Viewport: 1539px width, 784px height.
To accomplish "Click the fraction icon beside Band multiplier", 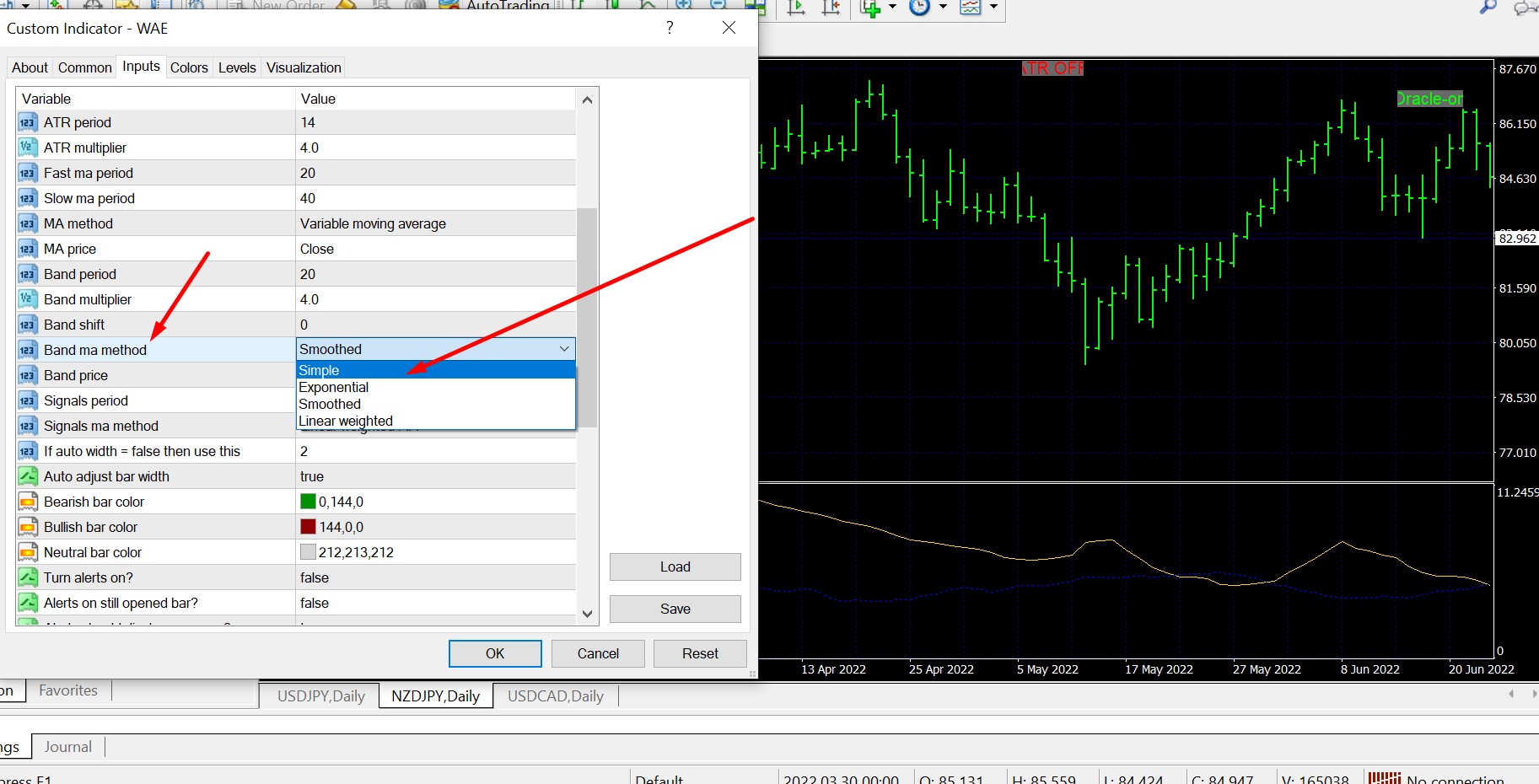I will pos(28,299).
